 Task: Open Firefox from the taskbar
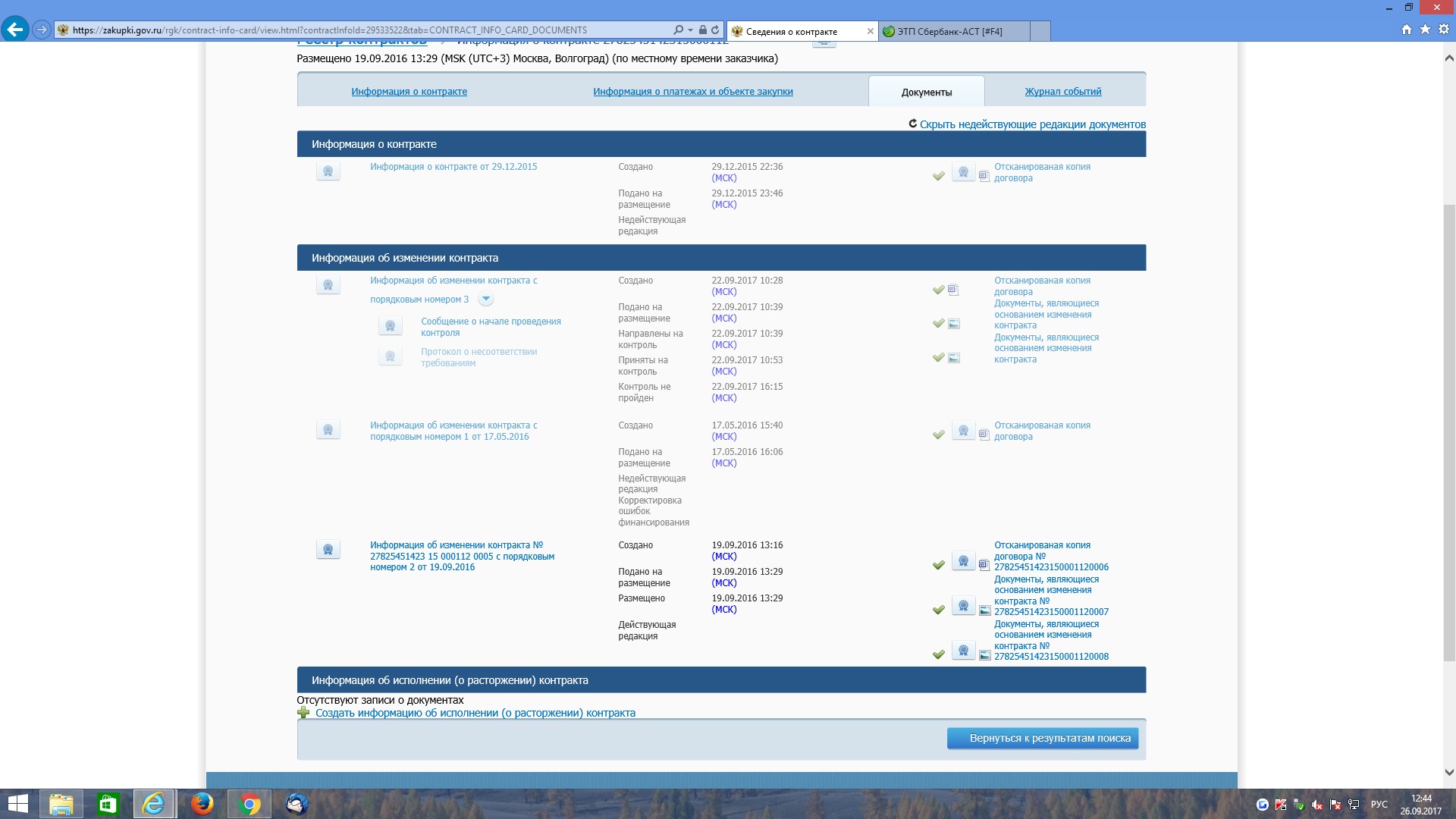click(x=202, y=804)
